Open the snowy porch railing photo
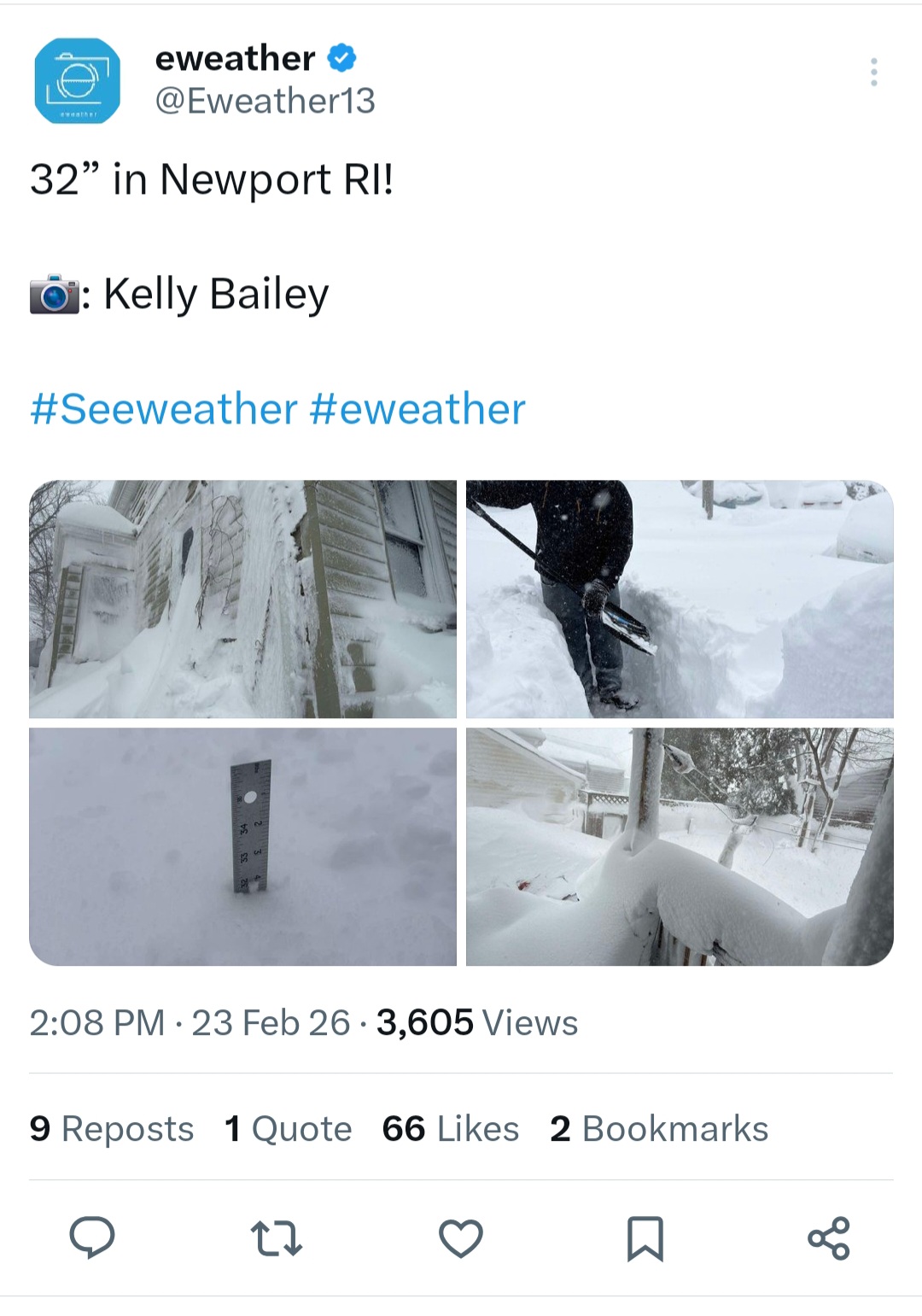 [680, 846]
